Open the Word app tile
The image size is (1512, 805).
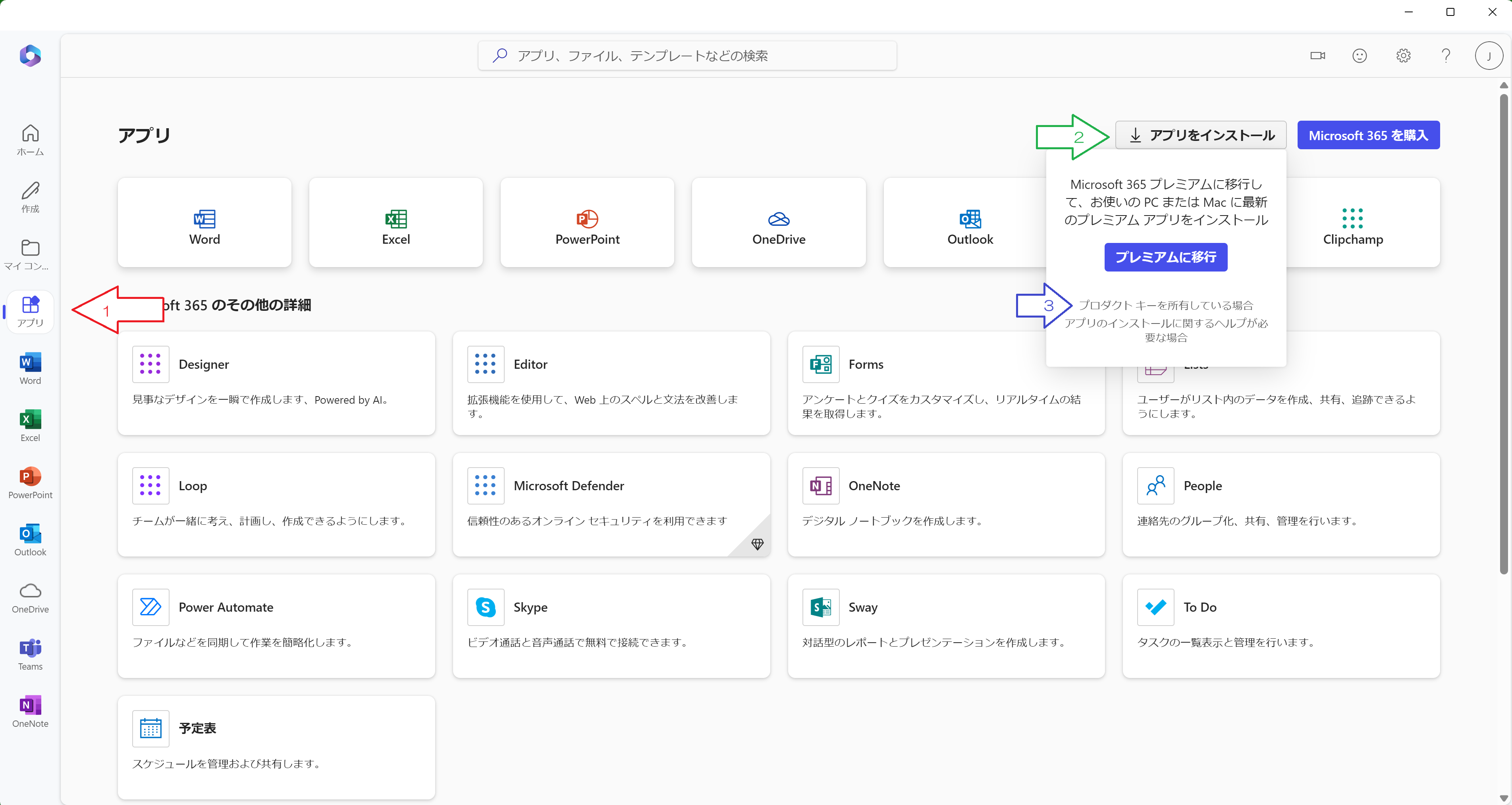click(204, 222)
